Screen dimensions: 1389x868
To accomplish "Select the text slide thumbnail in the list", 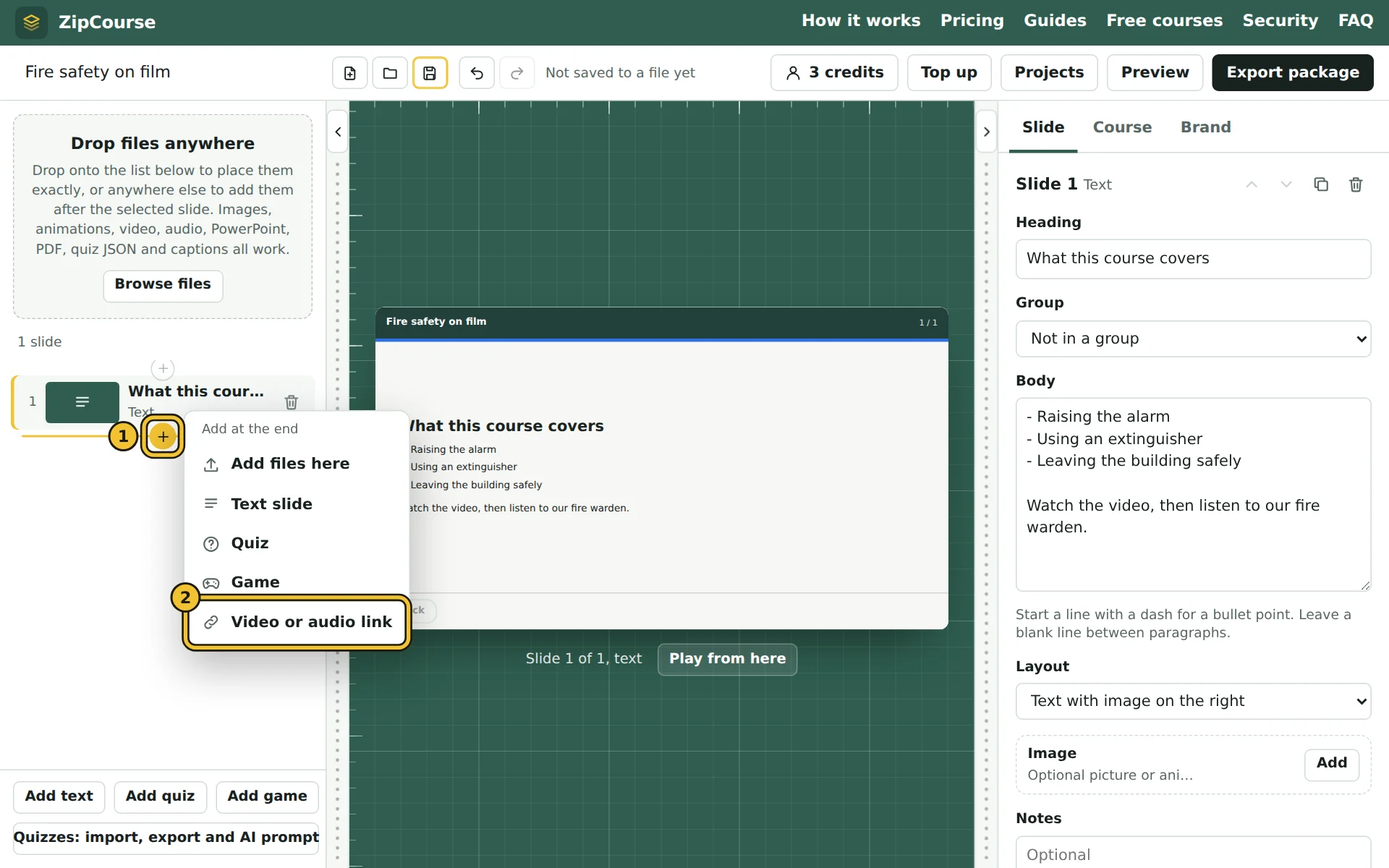I will 82,402.
